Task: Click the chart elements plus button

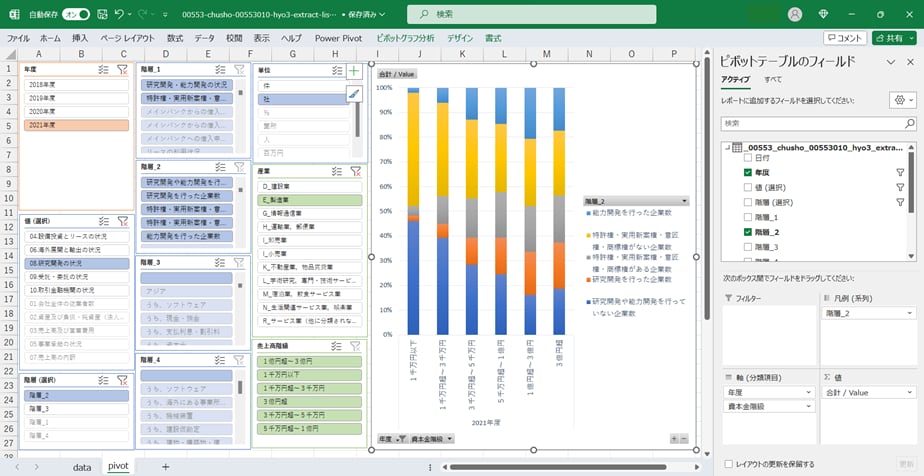Action: click(x=354, y=72)
